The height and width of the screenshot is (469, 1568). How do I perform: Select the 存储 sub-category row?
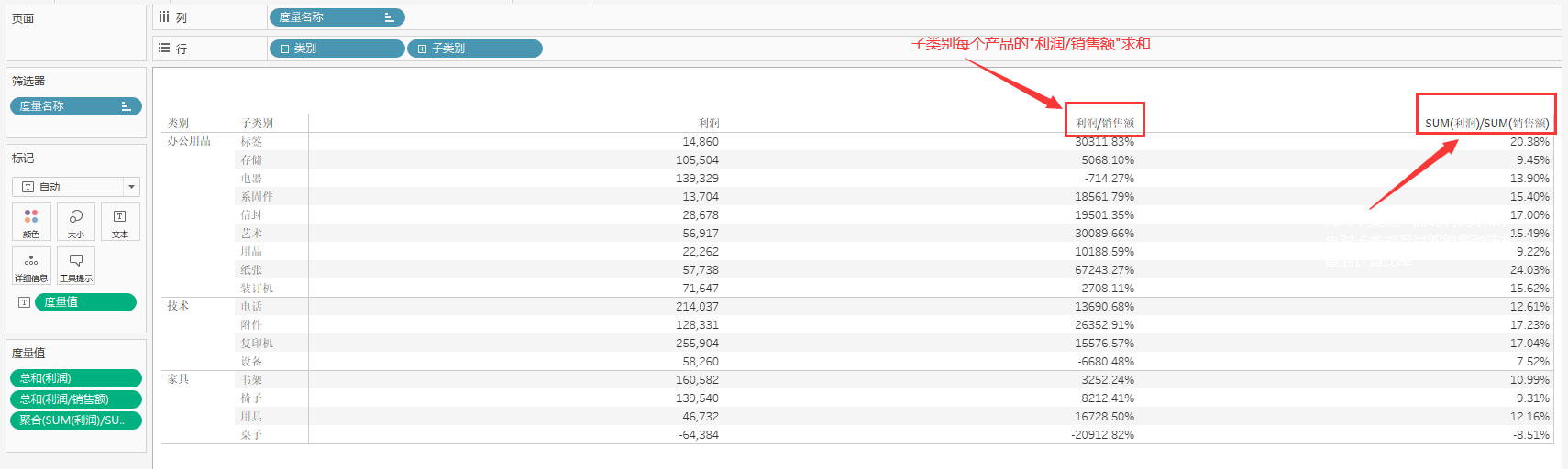[251, 160]
